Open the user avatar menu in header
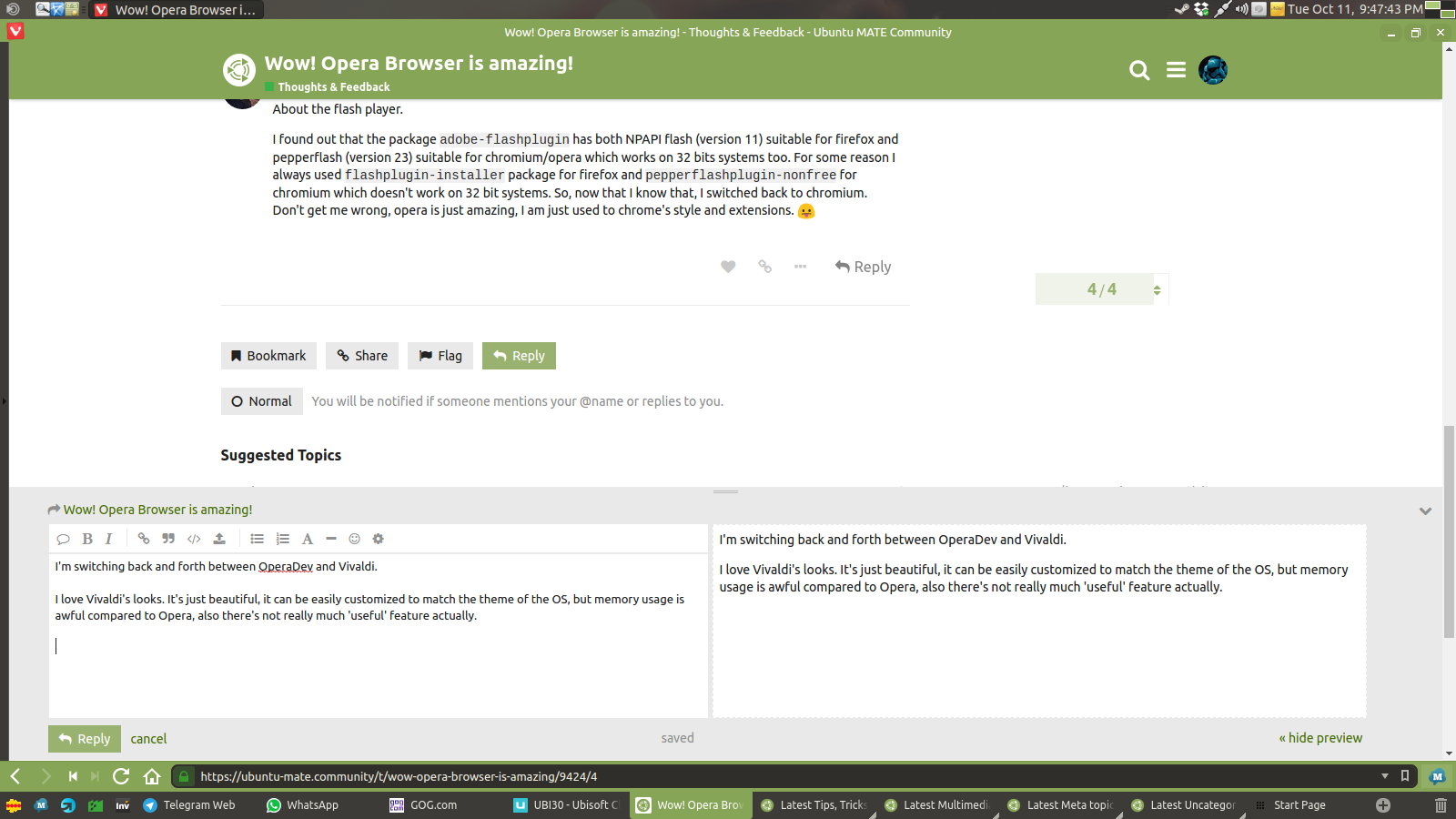This screenshot has height=819, width=1456. click(1213, 70)
